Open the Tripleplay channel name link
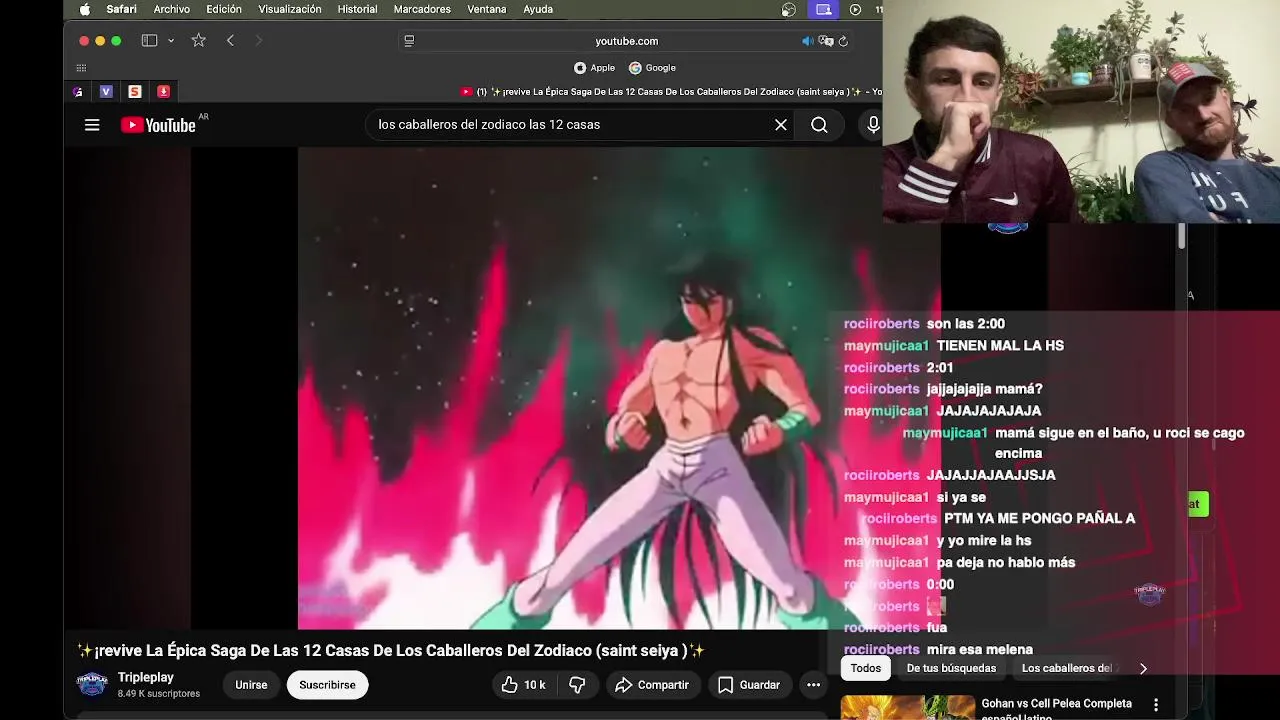This screenshot has height=720, width=1280. coord(146,678)
